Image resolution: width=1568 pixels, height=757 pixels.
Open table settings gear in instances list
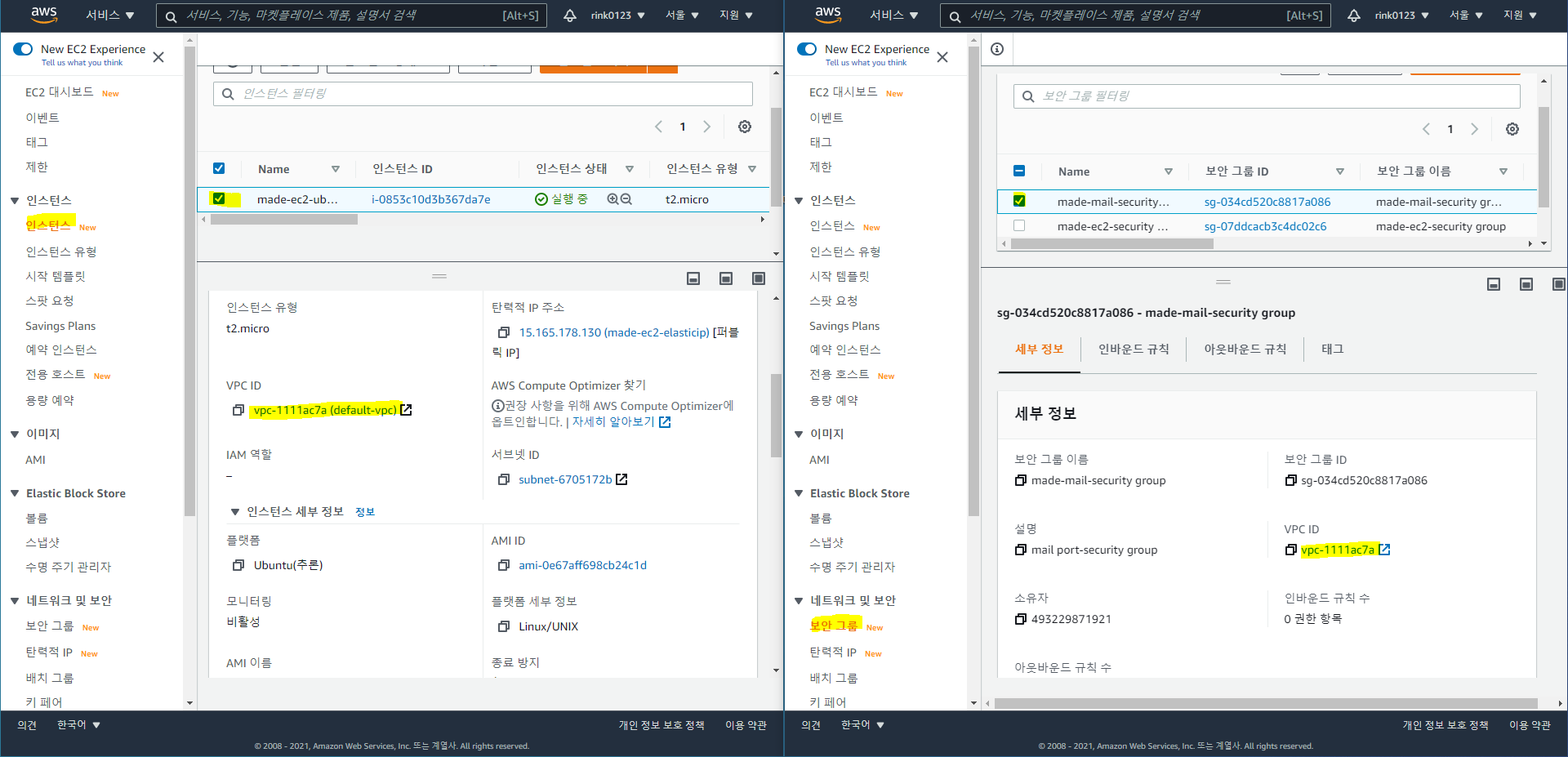[x=745, y=127]
